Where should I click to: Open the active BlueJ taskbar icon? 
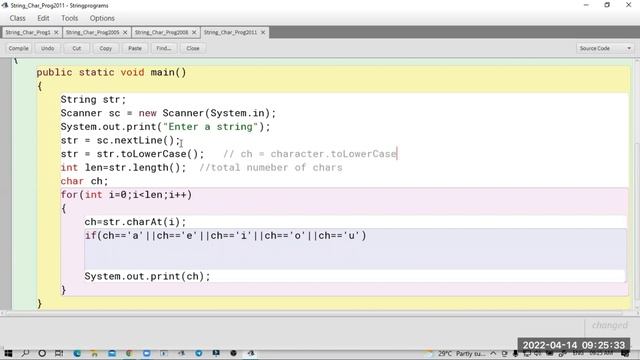click(251, 353)
